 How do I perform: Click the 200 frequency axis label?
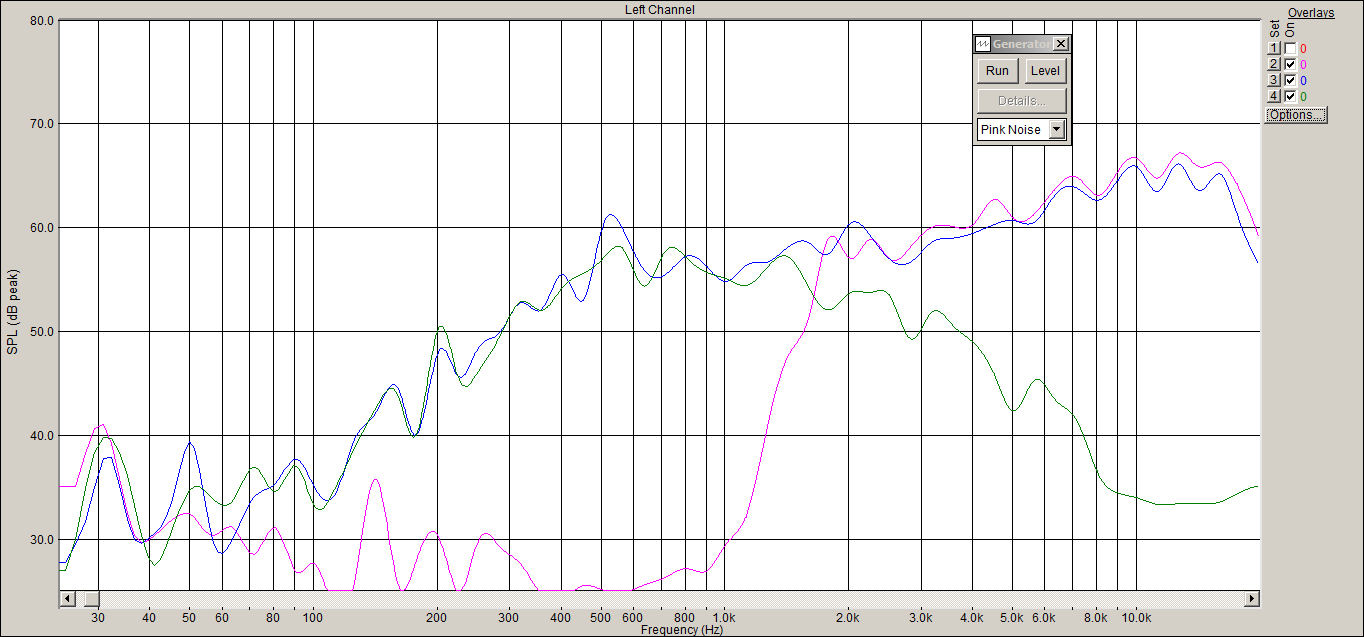pos(437,619)
